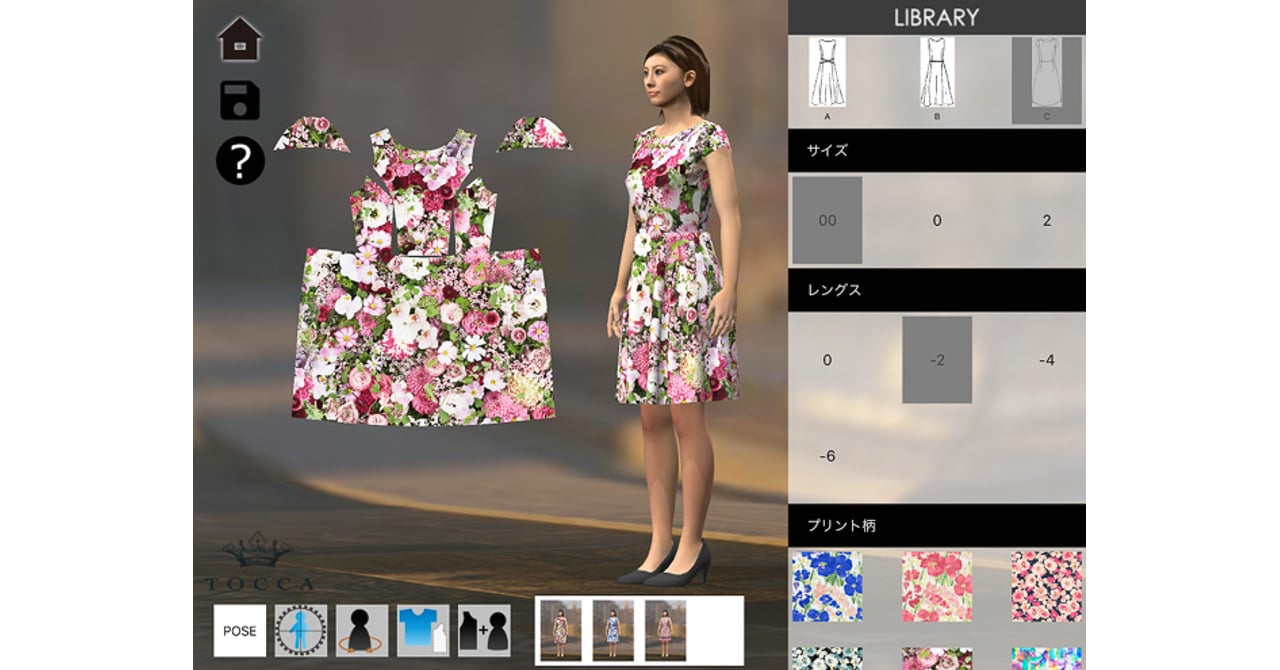
Task: Set length to -2
Action: pos(937,360)
